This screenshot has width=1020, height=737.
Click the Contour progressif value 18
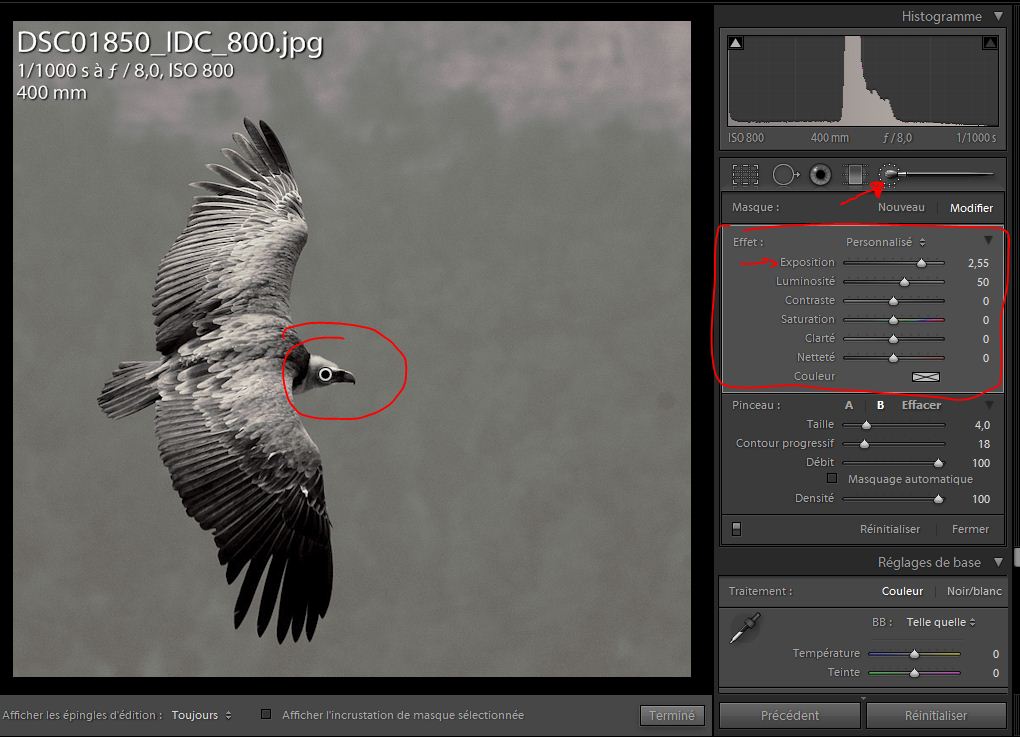click(984, 444)
